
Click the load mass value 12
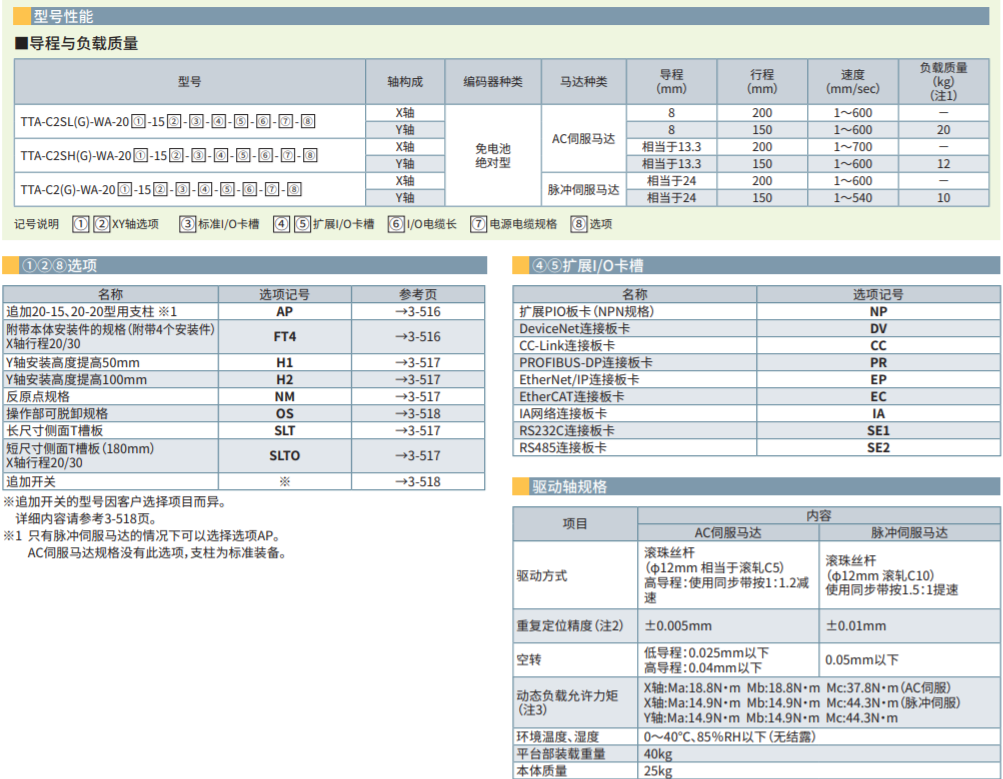coord(944,164)
